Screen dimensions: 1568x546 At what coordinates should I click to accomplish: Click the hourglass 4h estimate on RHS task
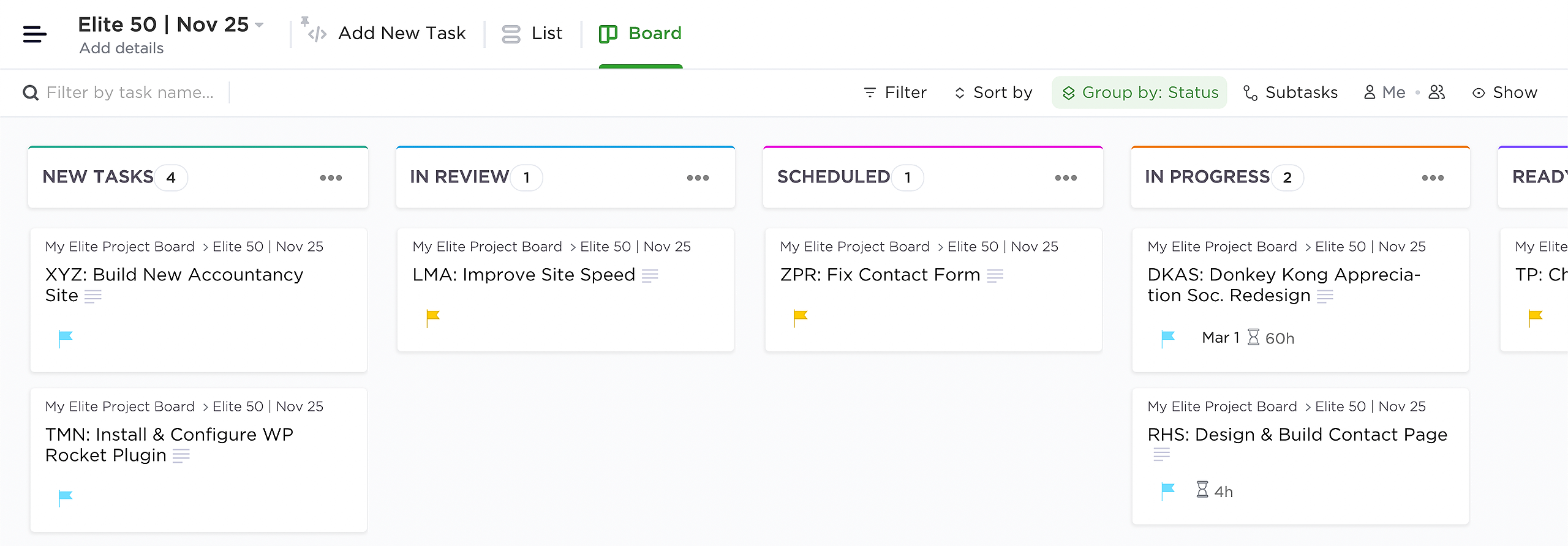[1215, 491]
